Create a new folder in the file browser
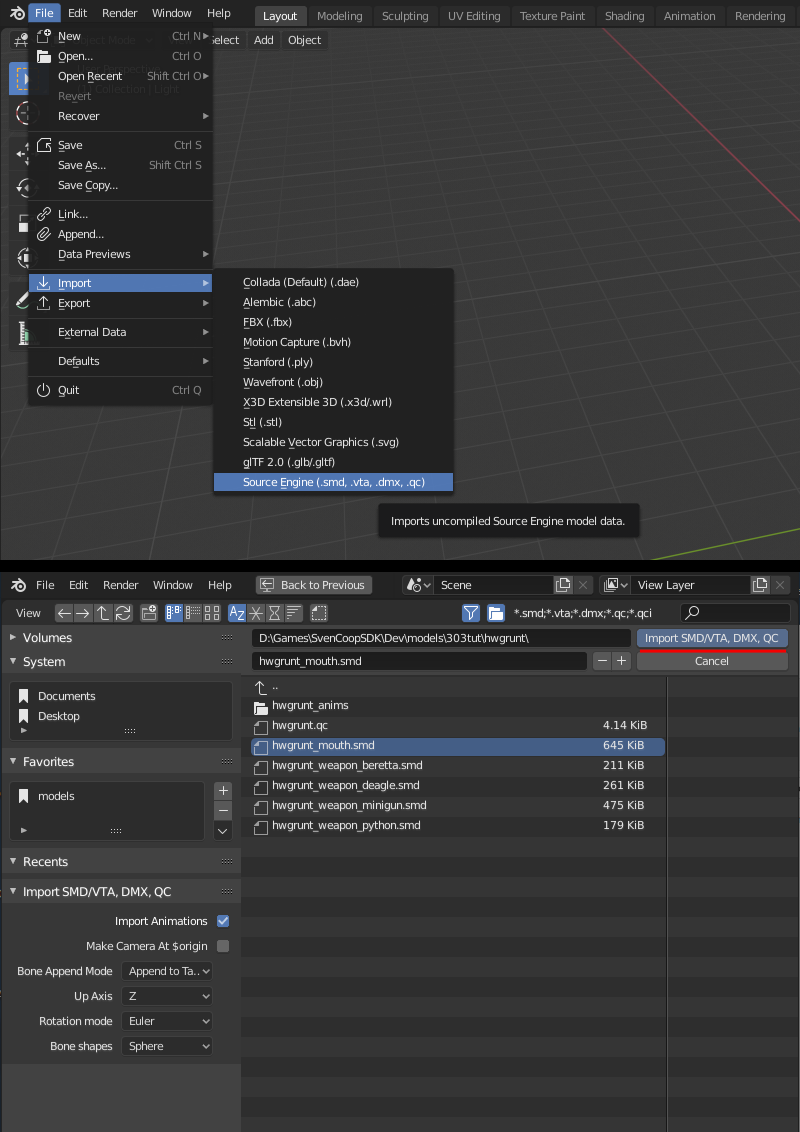 point(149,613)
